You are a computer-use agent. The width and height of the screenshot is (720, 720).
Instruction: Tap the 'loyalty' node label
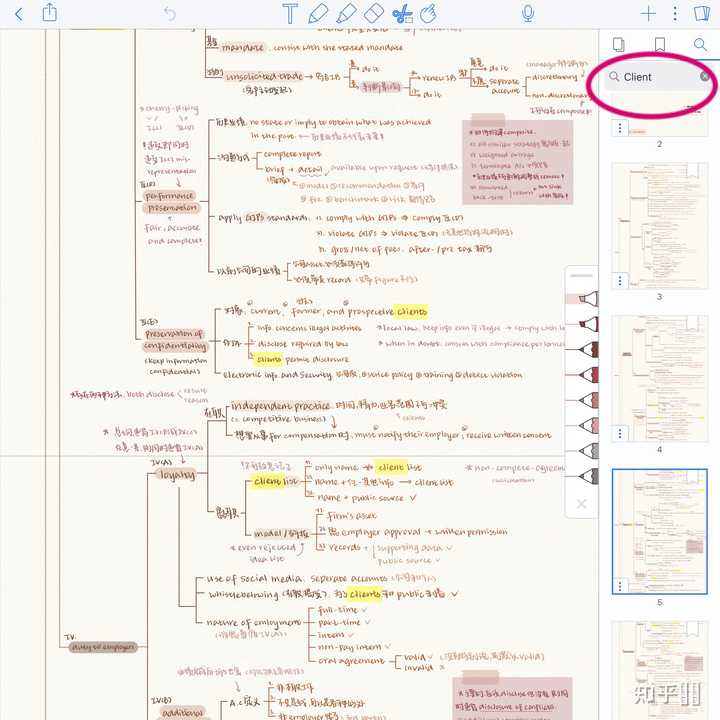click(x=177, y=474)
